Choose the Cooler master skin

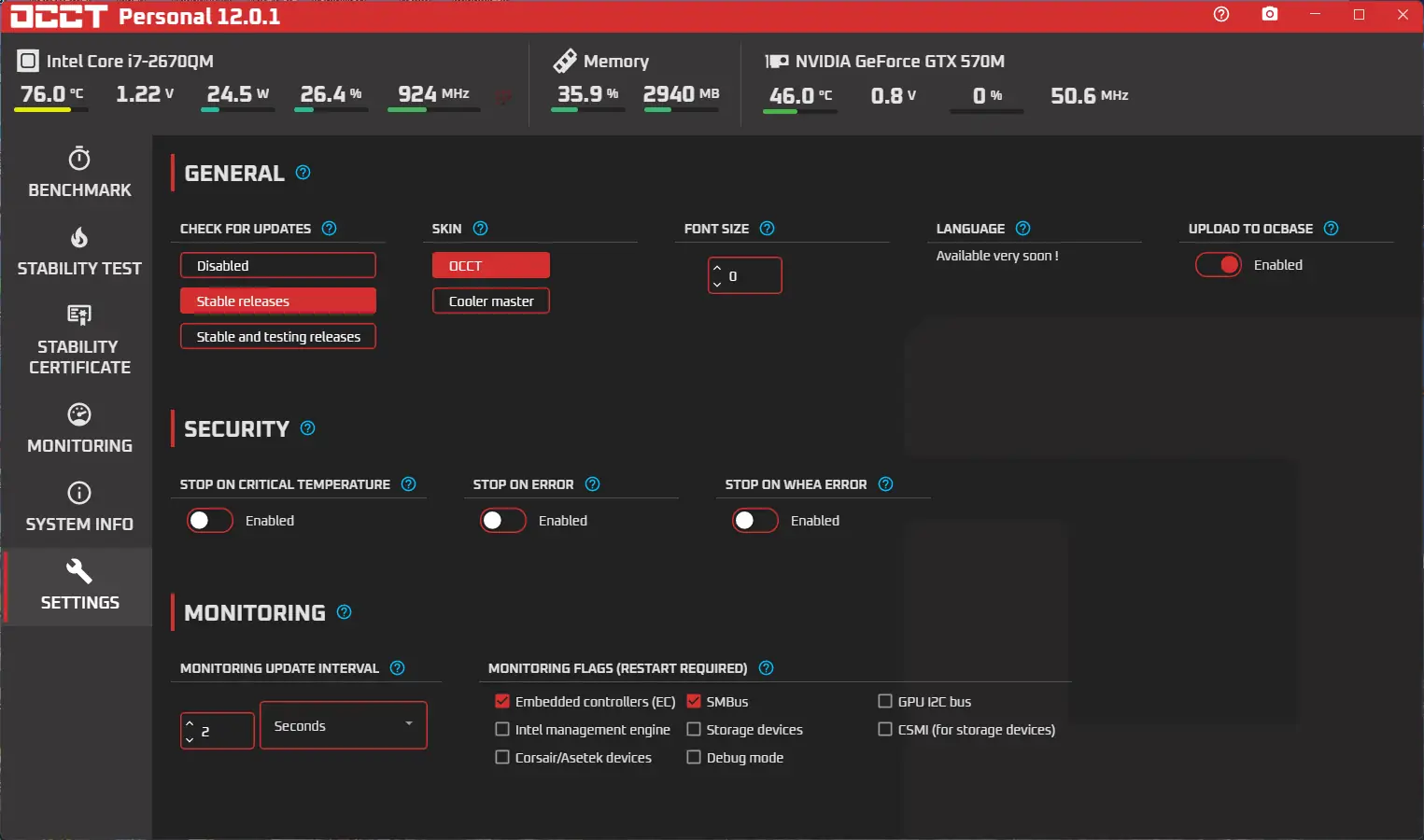(491, 301)
